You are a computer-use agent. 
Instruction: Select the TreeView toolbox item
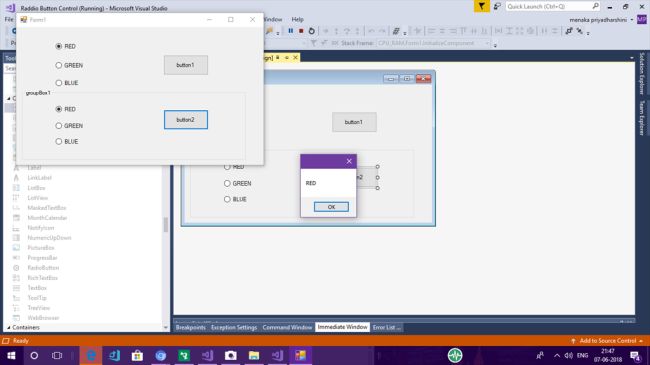38,308
